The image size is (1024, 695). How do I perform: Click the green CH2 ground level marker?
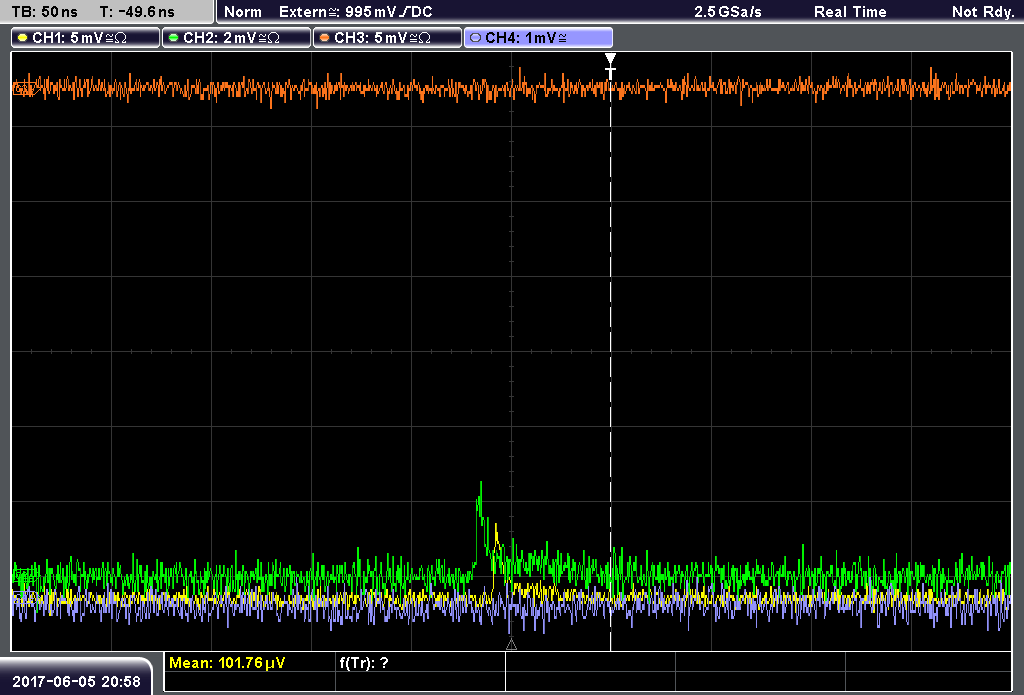point(25,576)
